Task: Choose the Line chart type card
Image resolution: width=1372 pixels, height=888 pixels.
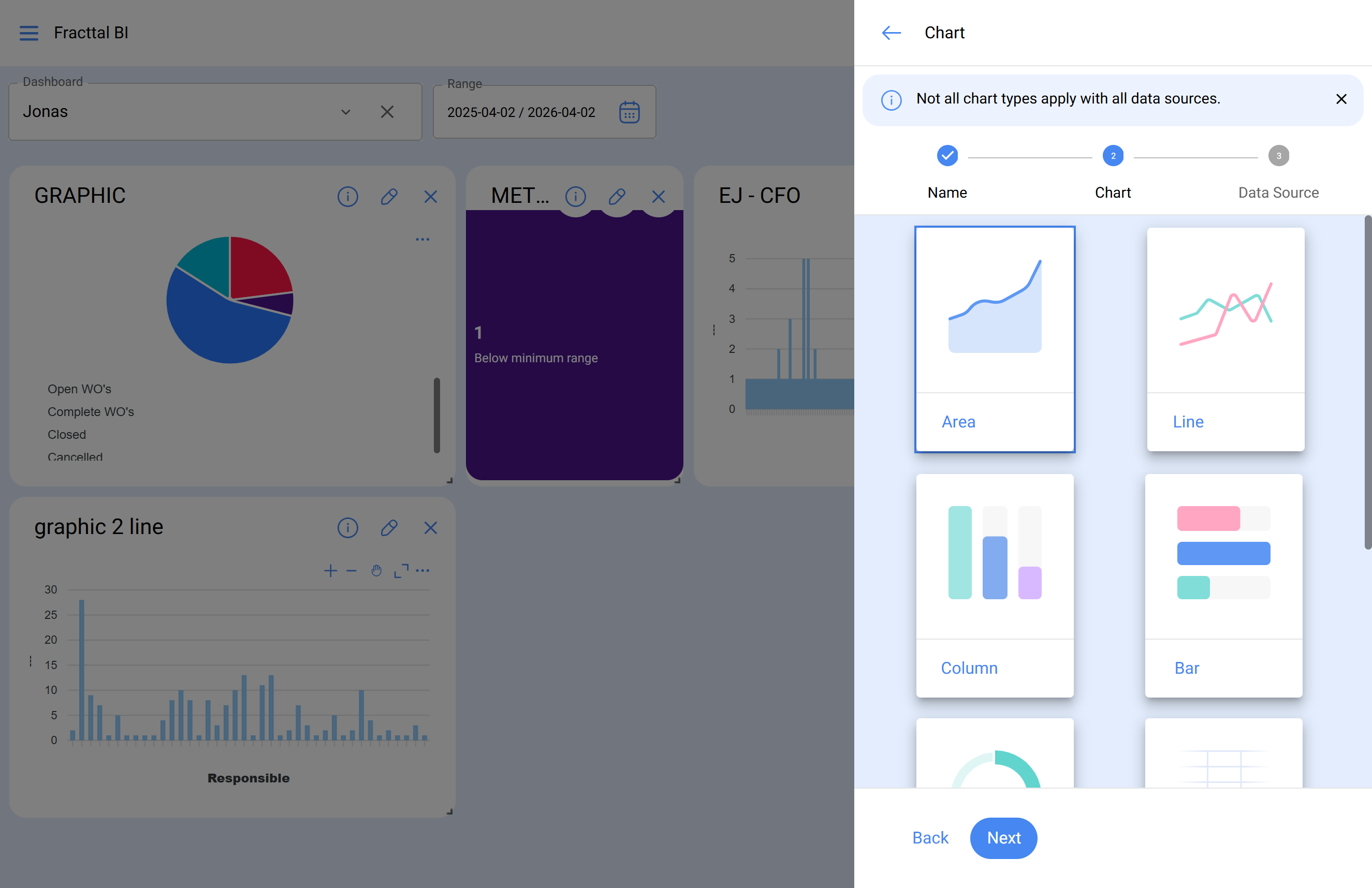Action: 1225,339
